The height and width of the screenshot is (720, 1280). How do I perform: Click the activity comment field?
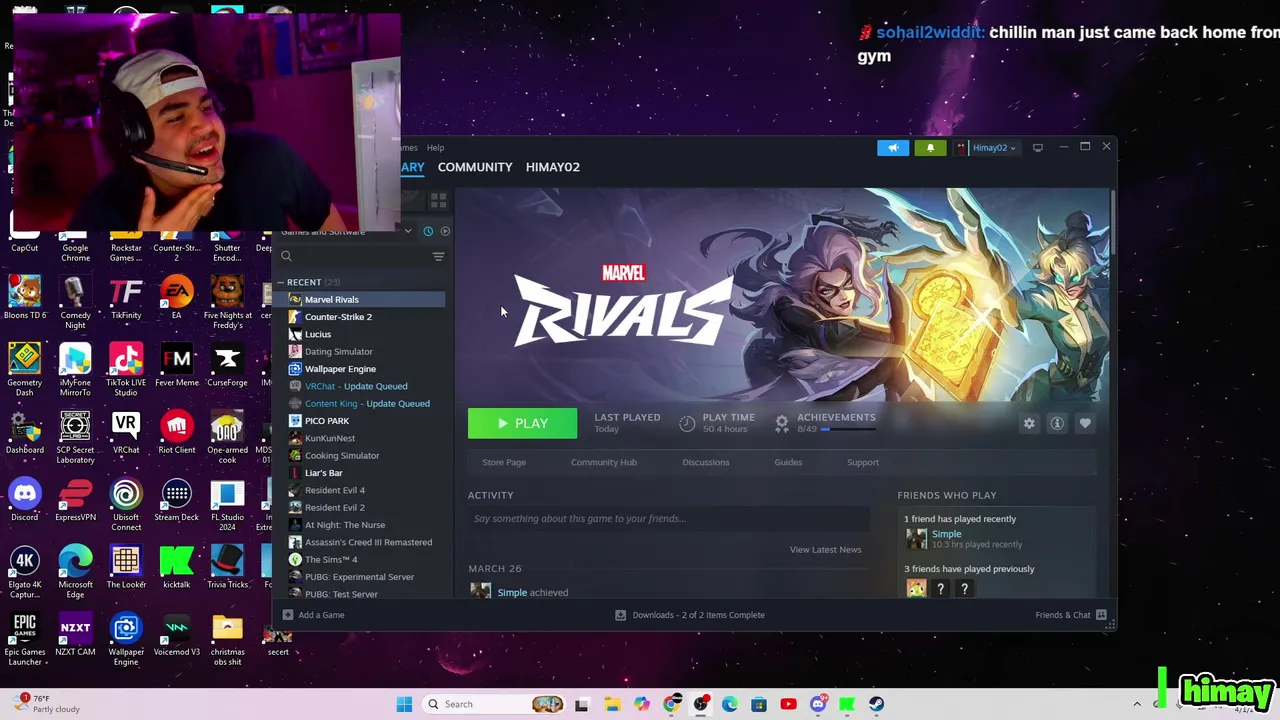point(668,518)
